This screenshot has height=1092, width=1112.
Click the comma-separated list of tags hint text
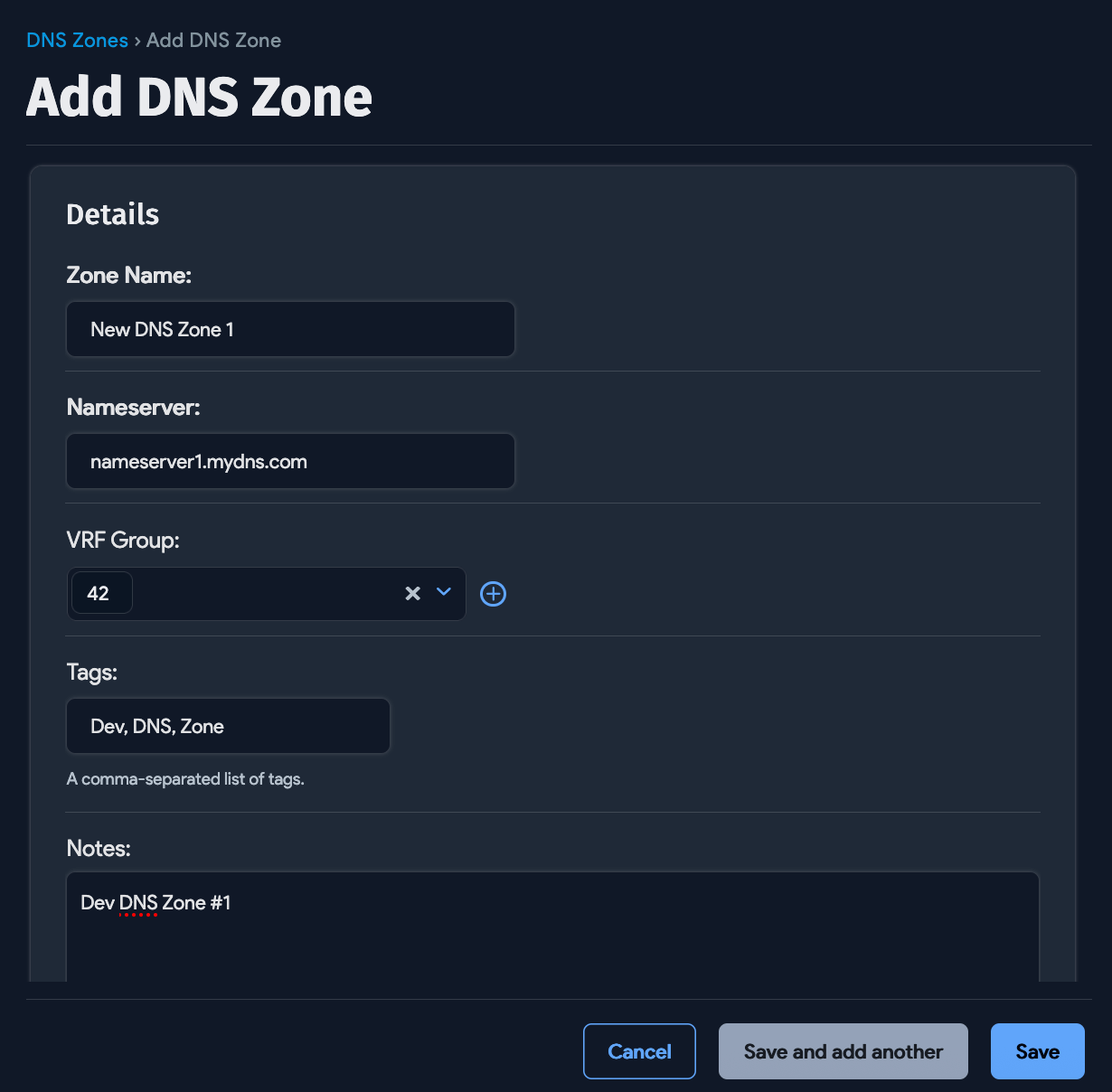185,778
